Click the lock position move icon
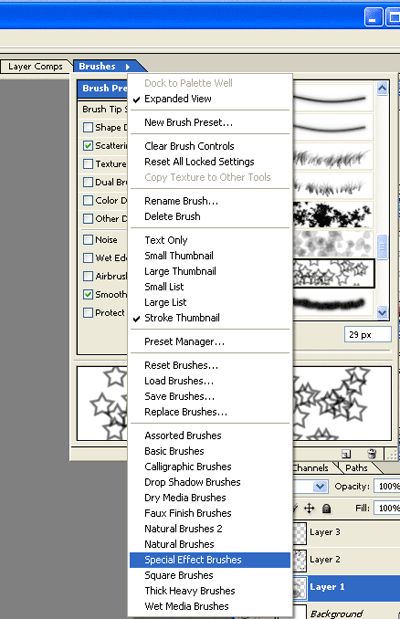This screenshot has height=619, width=400. point(309,508)
